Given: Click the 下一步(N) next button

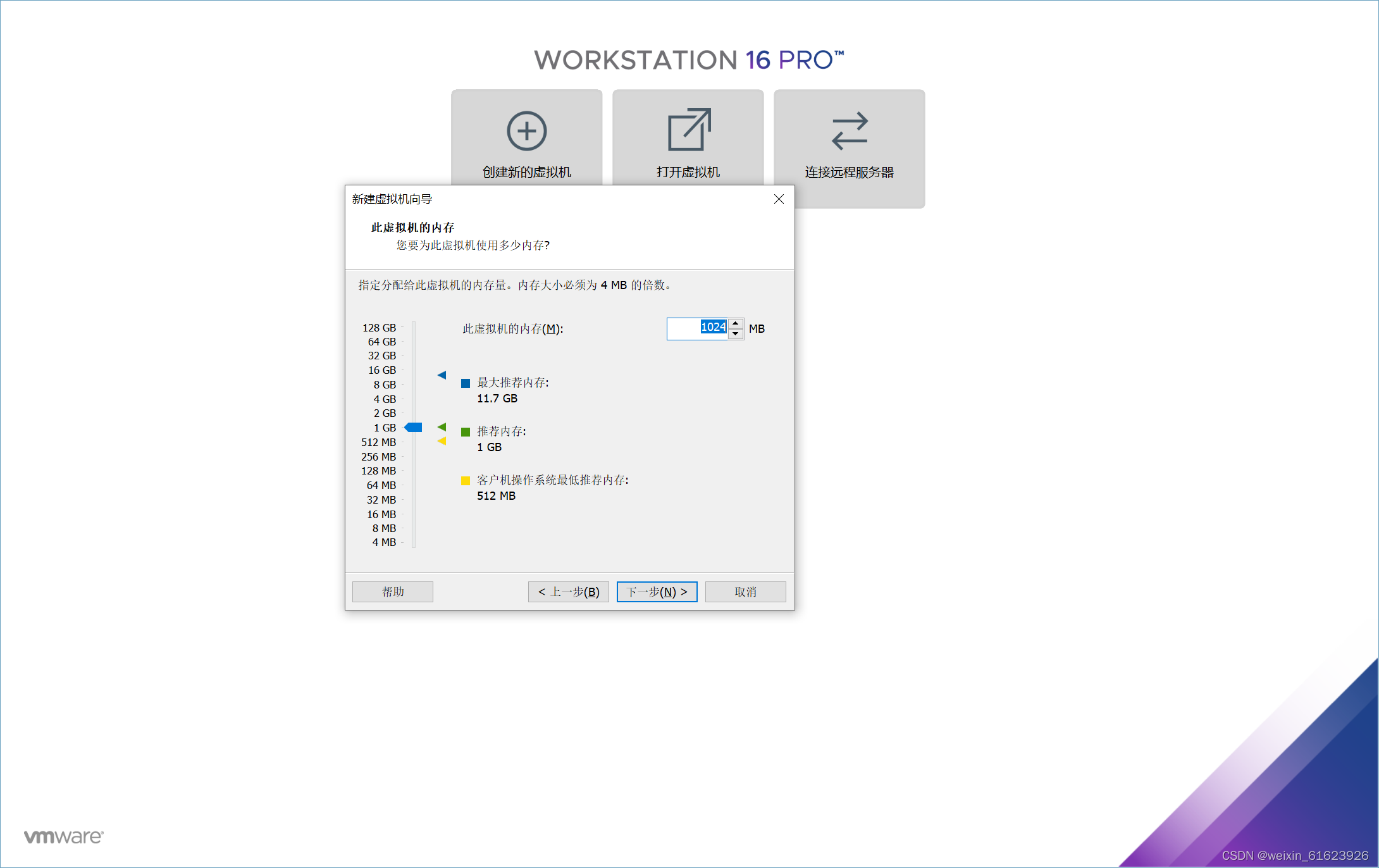Looking at the screenshot, I should [x=657, y=592].
